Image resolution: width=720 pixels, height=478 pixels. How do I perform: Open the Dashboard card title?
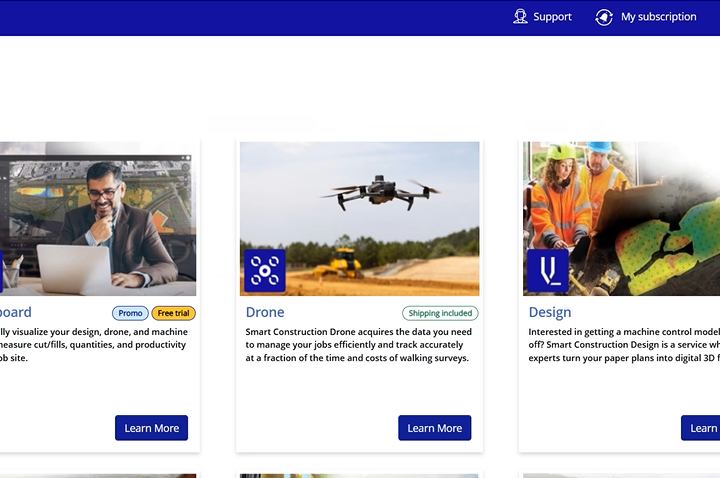pyautogui.click(x=15, y=312)
